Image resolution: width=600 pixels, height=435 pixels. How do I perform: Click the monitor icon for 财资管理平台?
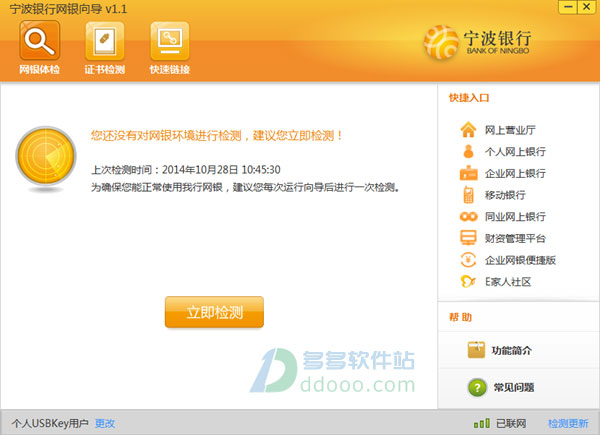point(468,238)
